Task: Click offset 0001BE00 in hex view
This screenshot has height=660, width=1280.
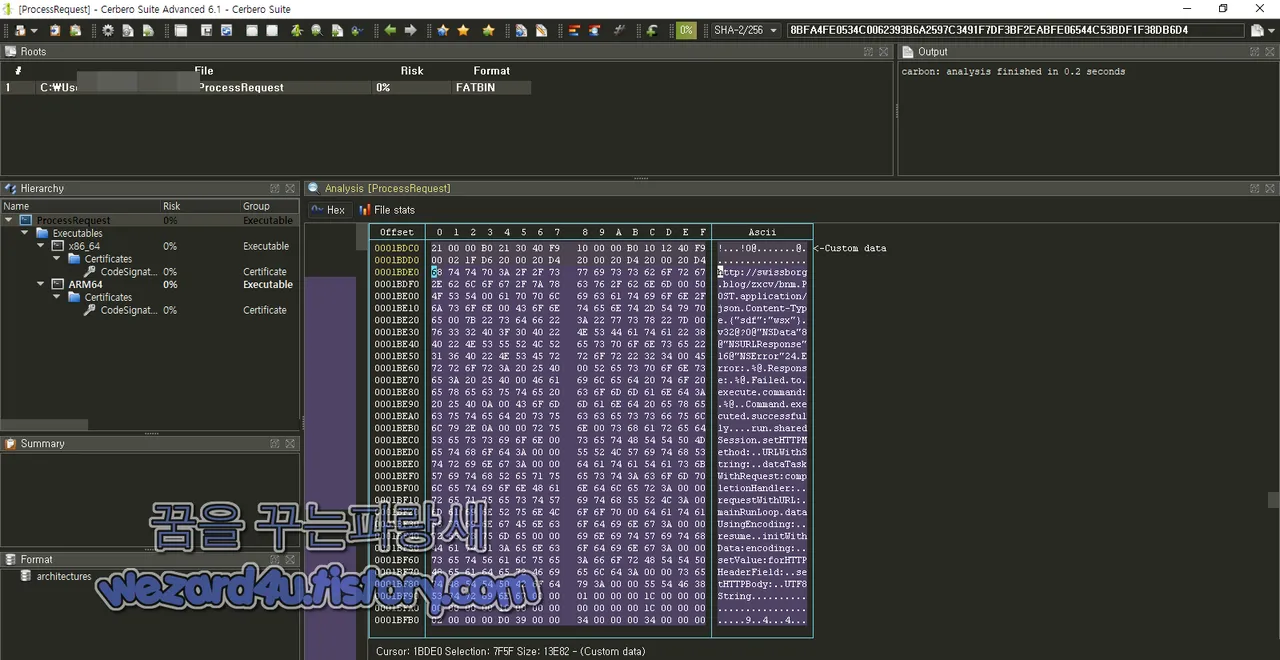Action: coord(397,296)
